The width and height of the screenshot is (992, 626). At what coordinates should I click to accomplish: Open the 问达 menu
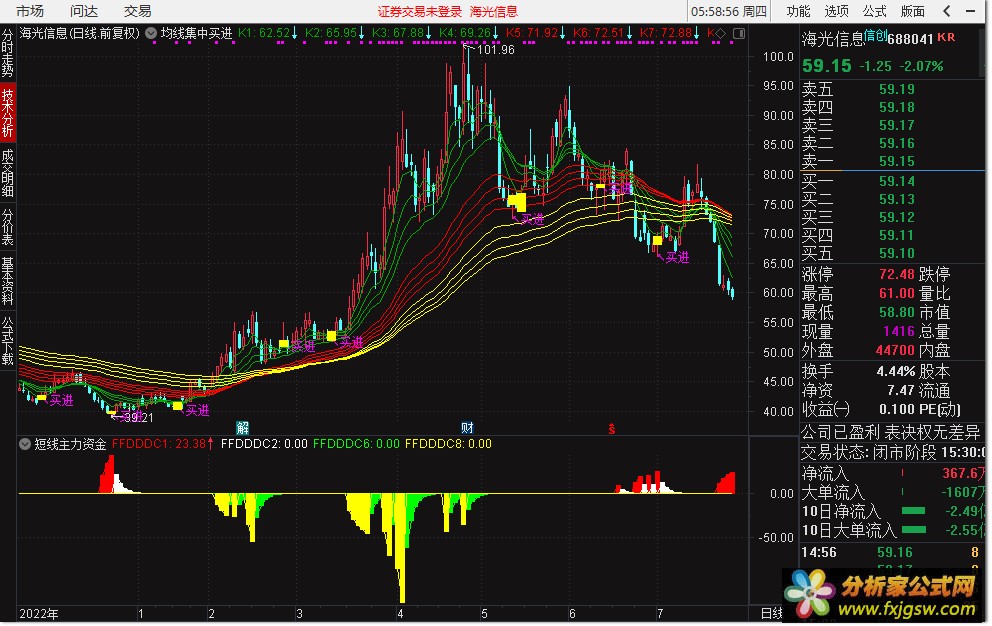(x=84, y=11)
